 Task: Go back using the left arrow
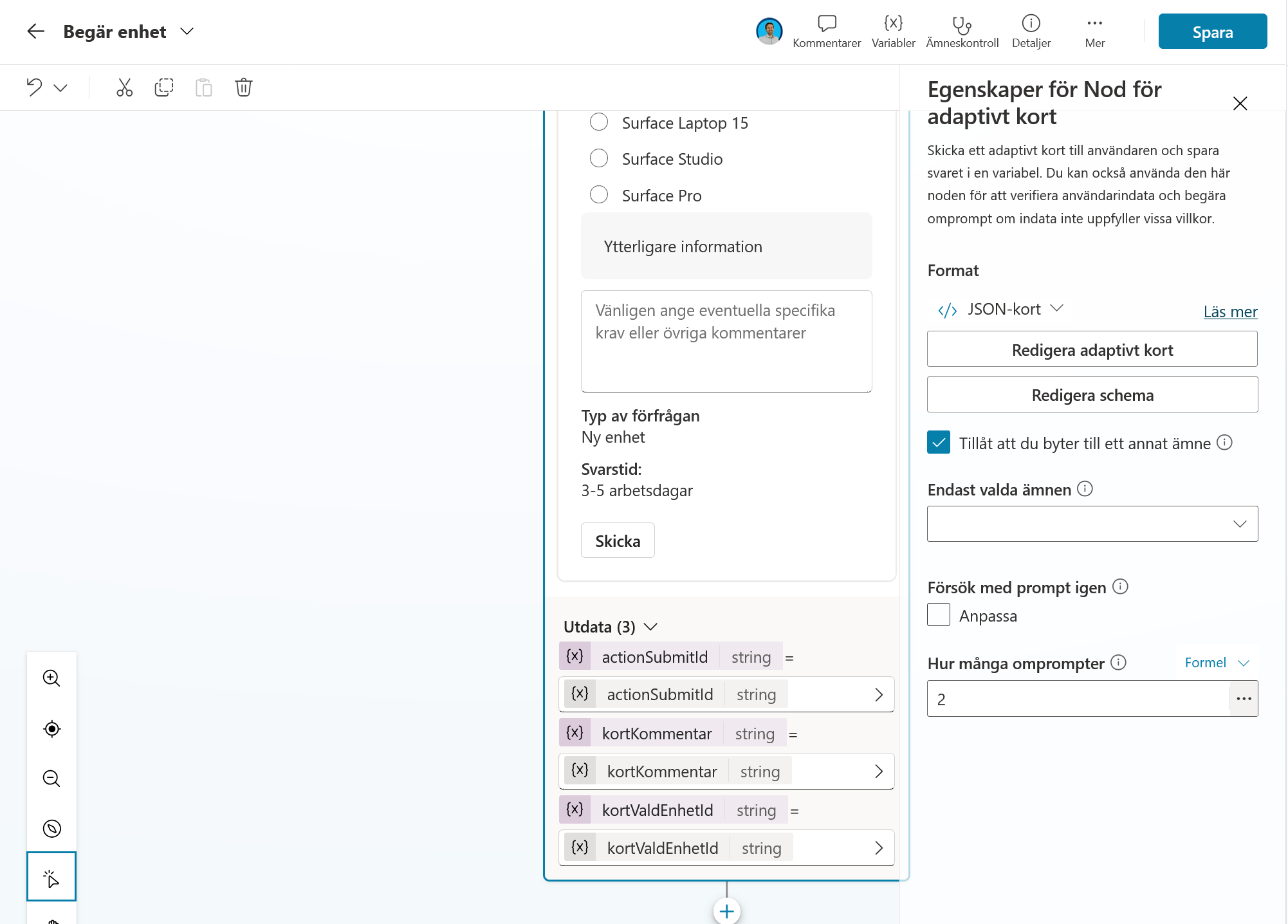click(x=36, y=31)
